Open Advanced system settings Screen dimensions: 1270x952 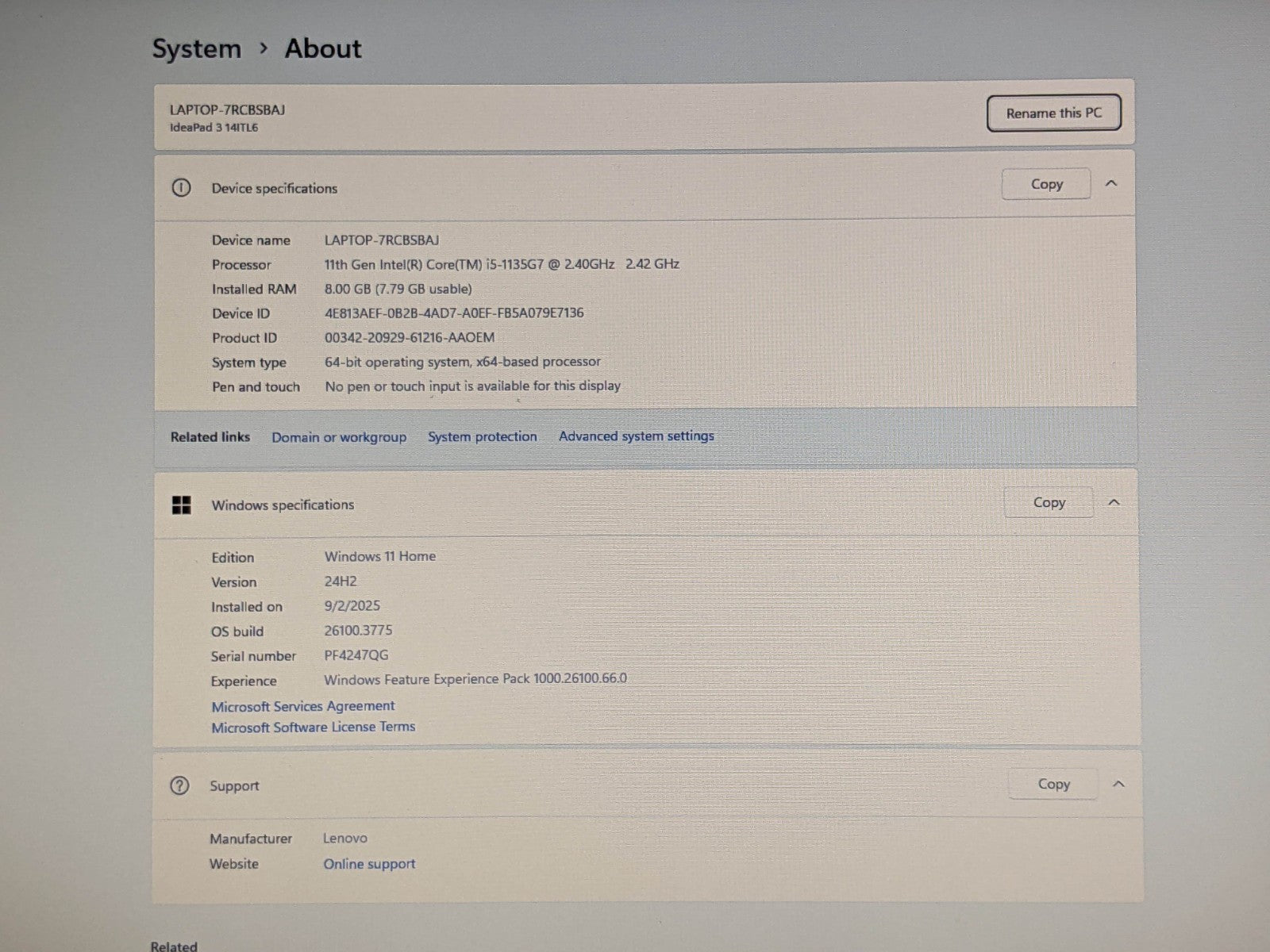(x=636, y=436)
